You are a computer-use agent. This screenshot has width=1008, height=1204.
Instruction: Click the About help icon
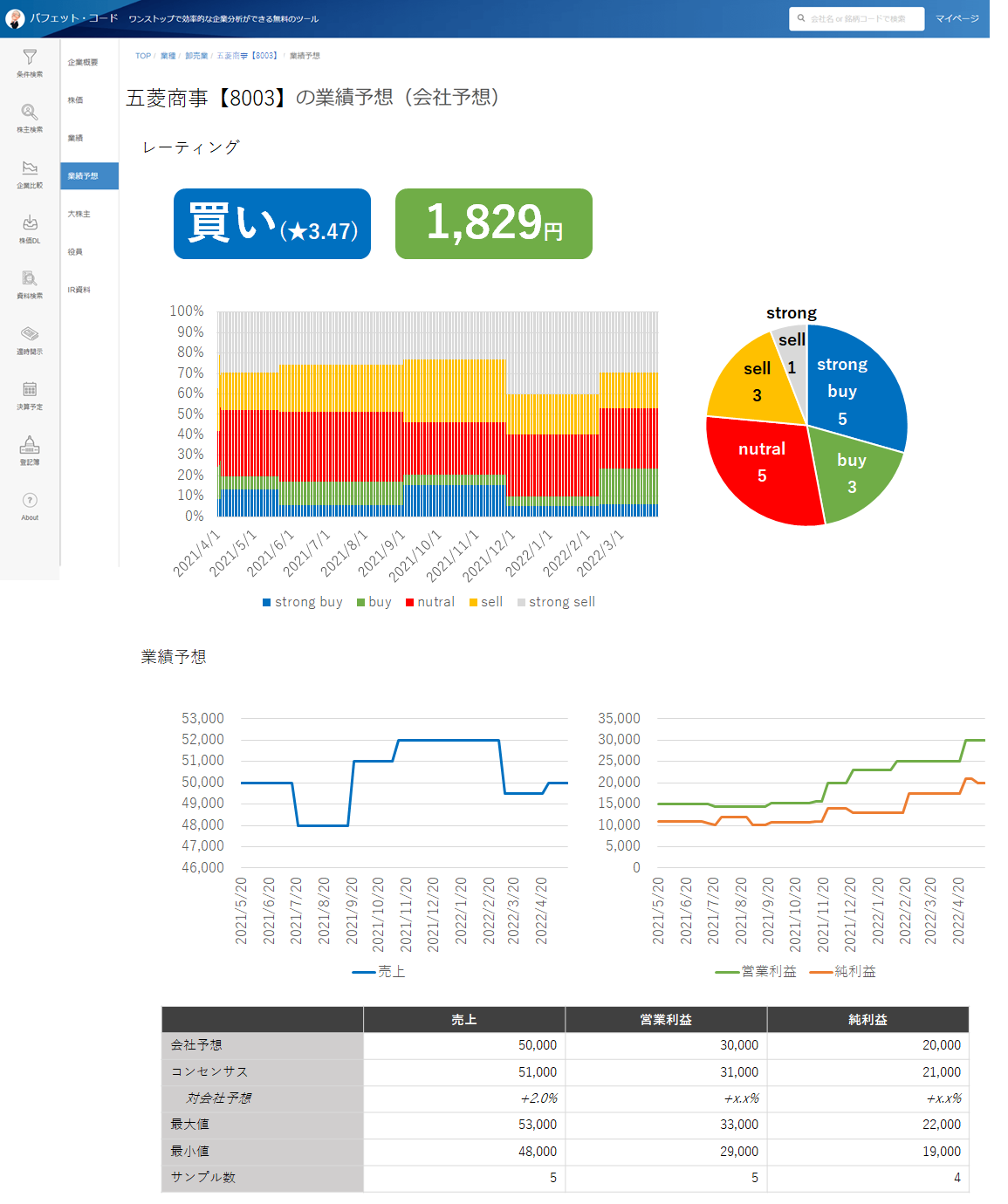[30, 501]
